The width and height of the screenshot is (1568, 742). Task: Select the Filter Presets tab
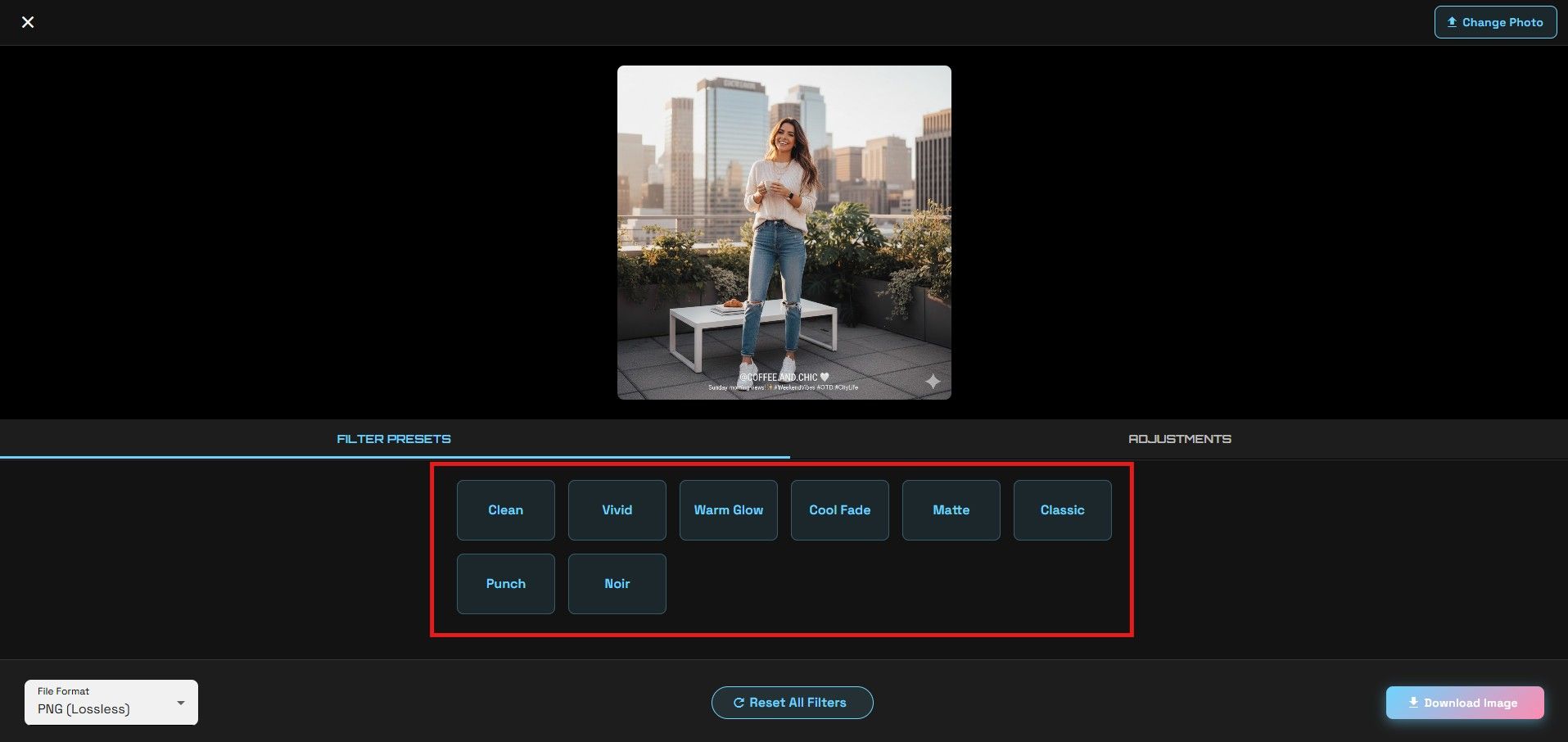click(393, 438)
